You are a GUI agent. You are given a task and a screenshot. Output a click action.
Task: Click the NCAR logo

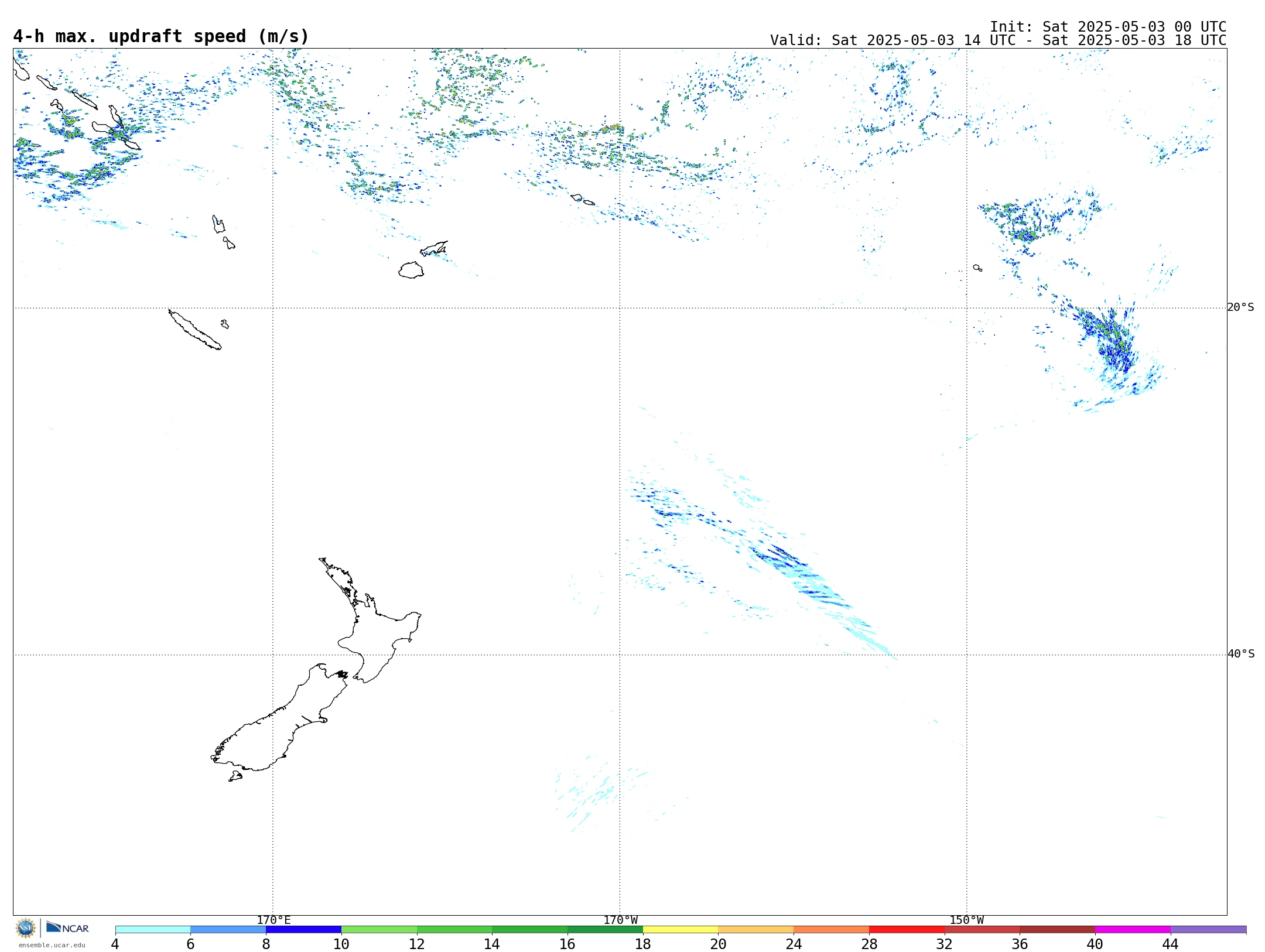(x=67, y=928)
